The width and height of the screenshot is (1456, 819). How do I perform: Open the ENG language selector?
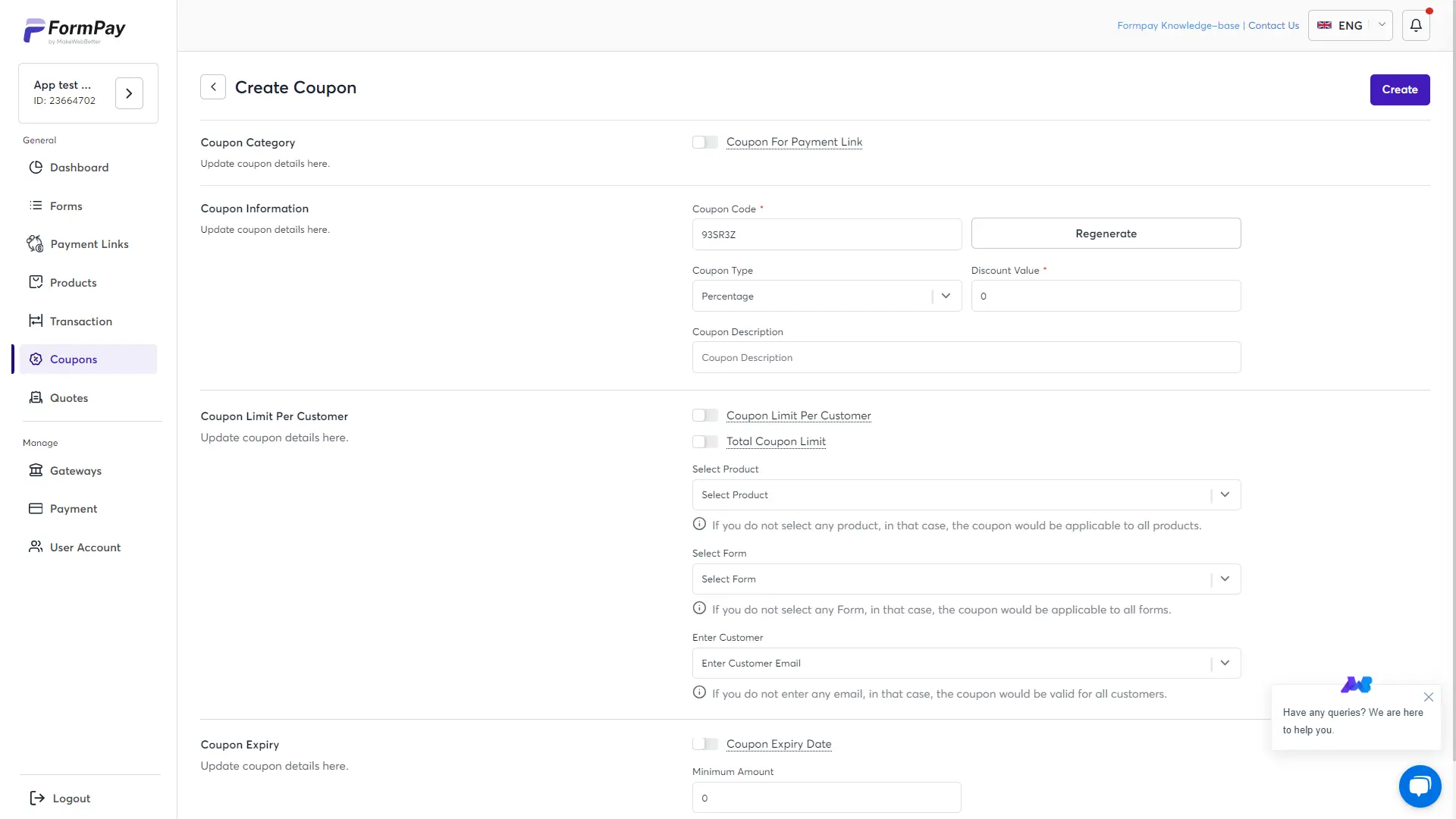pos(1350,26)
